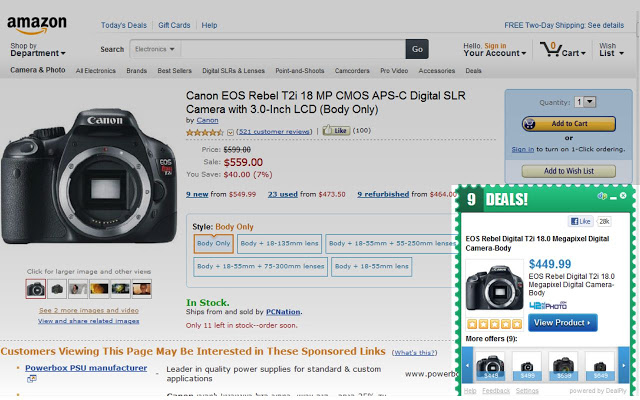Click the DealPly dp logo icon
Image resolution: width=640 pixels, height=400 pixels.
602,196
